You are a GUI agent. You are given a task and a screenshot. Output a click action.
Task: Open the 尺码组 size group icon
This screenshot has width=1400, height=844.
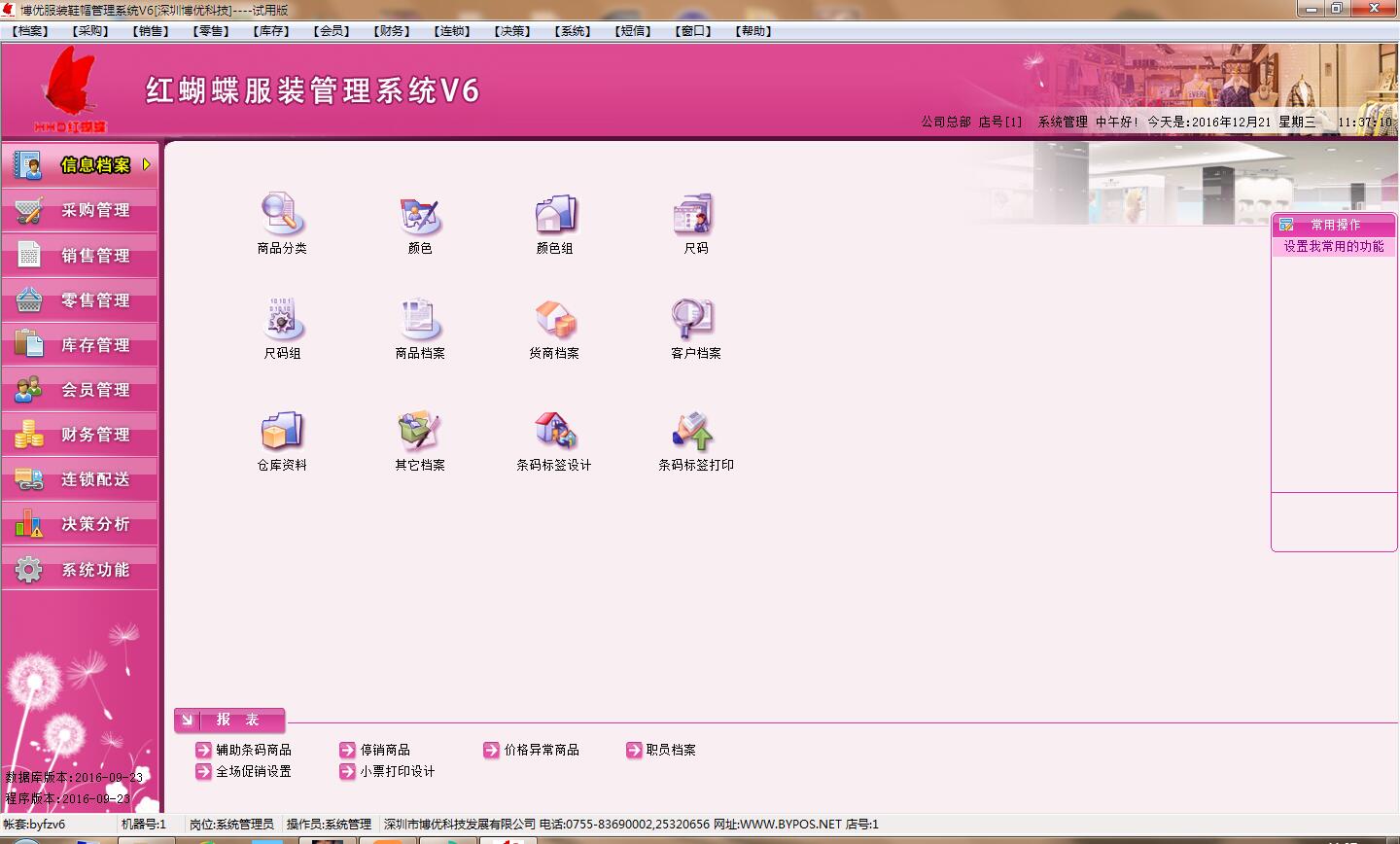[282, 319]
